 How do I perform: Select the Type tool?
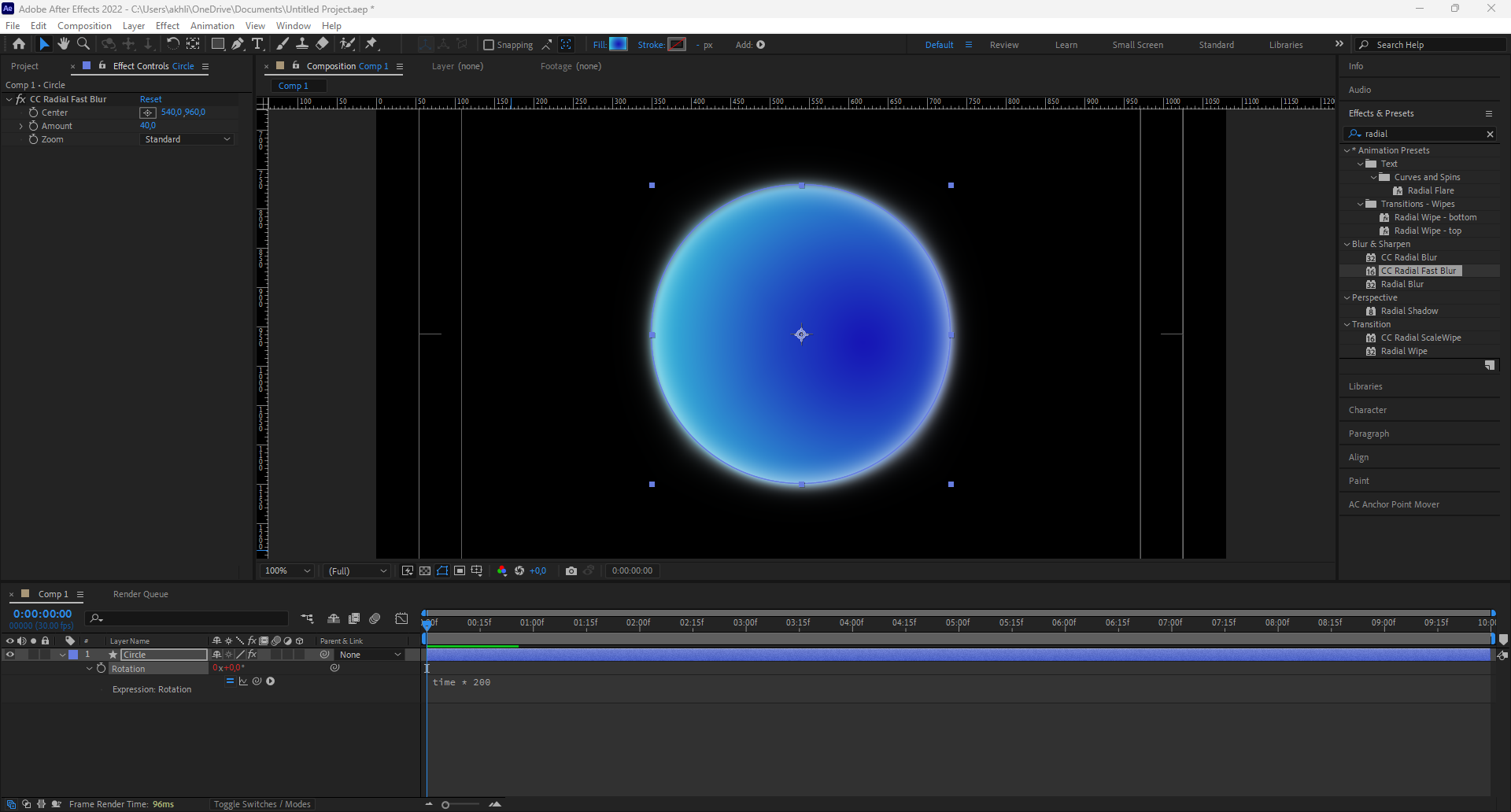[x=257, y=44]
